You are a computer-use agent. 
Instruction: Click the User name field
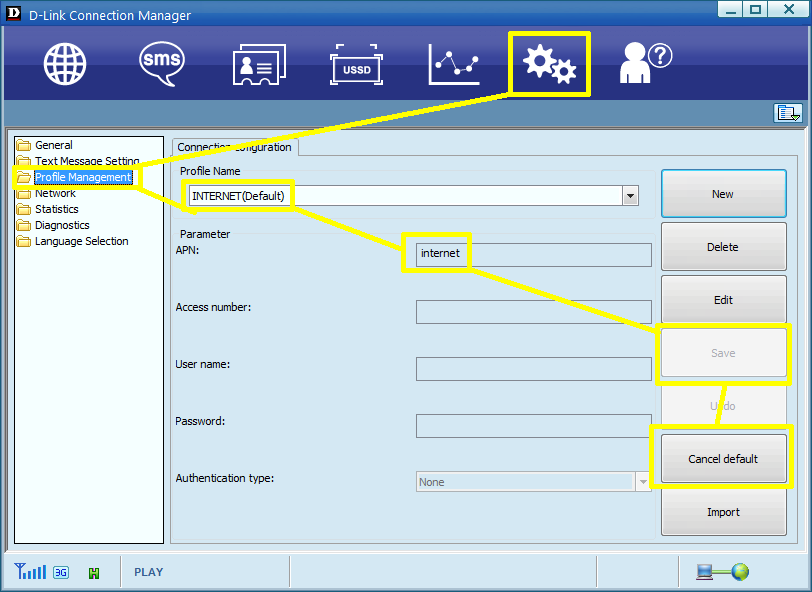tap(533, 369)
